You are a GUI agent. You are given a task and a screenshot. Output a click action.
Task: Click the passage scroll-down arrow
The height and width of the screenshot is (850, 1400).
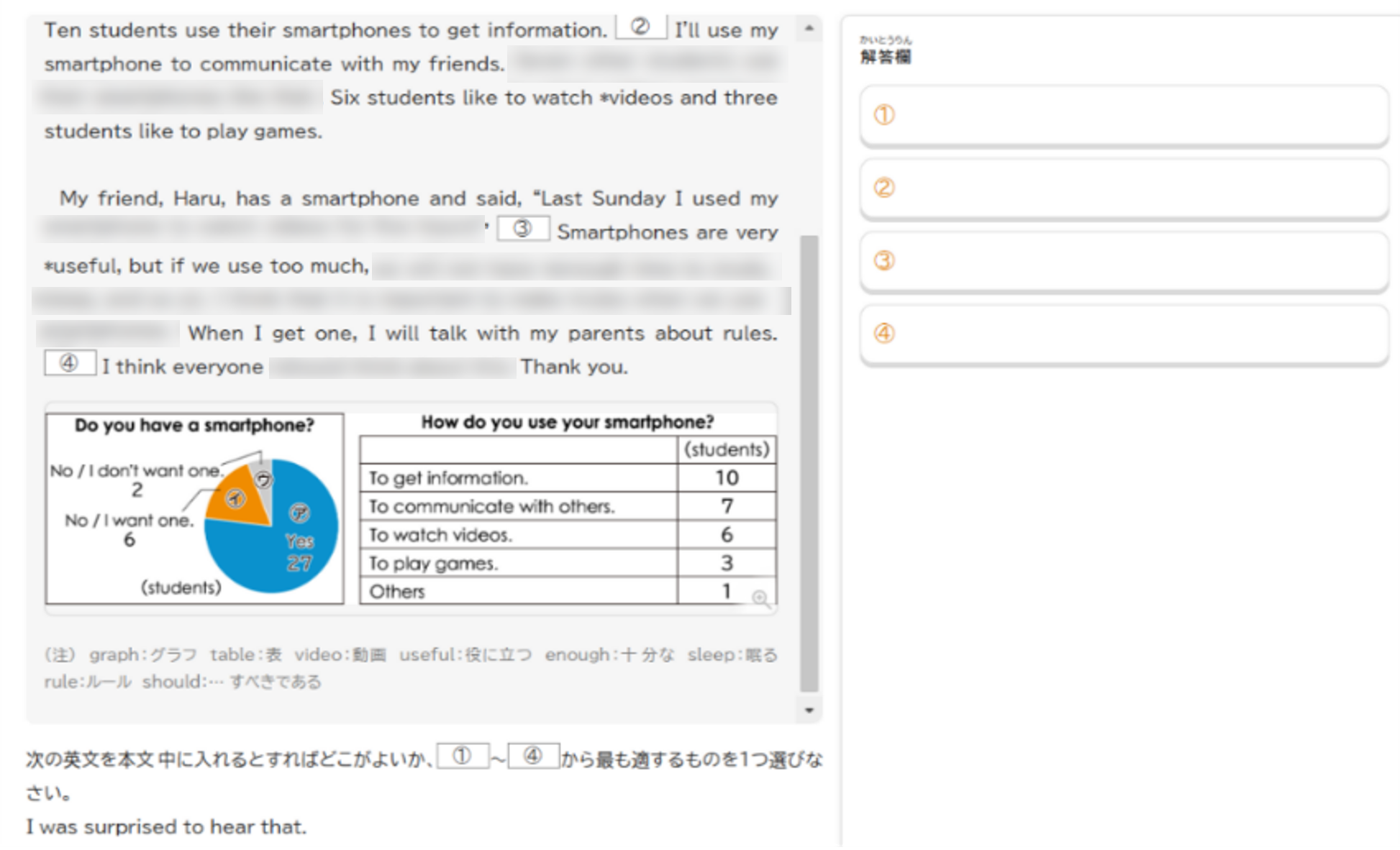click(809, 710)
